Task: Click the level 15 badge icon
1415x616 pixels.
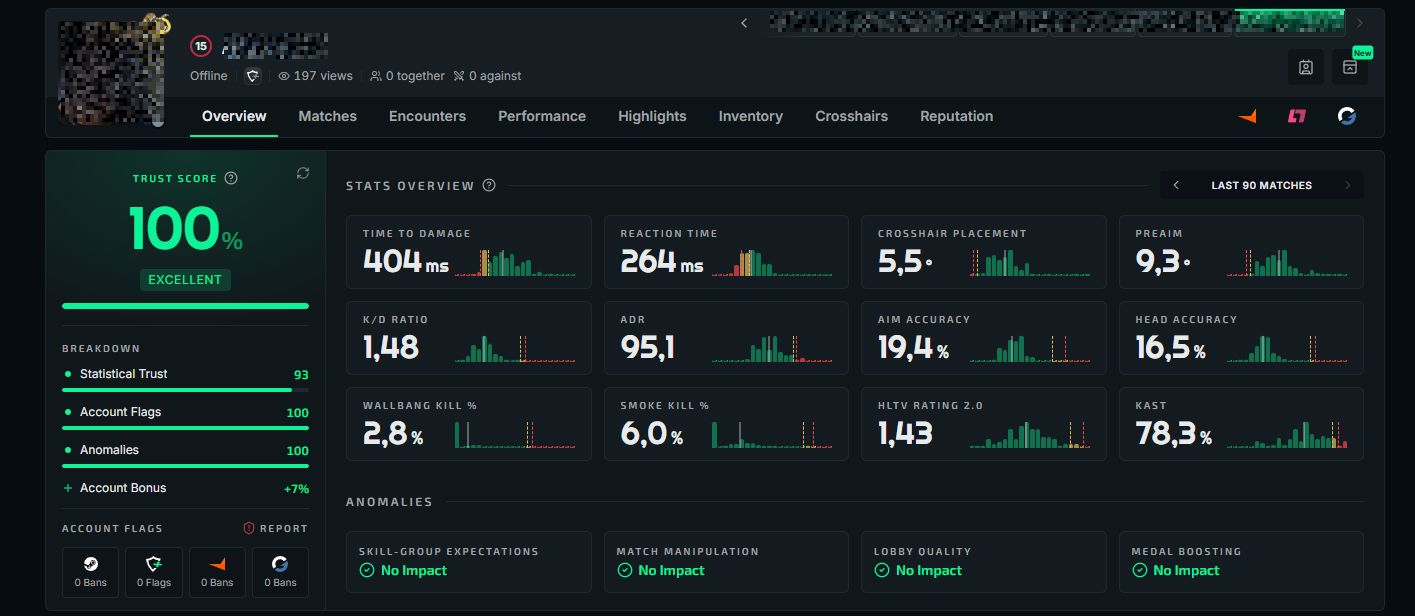Action: tap(201, 46)
